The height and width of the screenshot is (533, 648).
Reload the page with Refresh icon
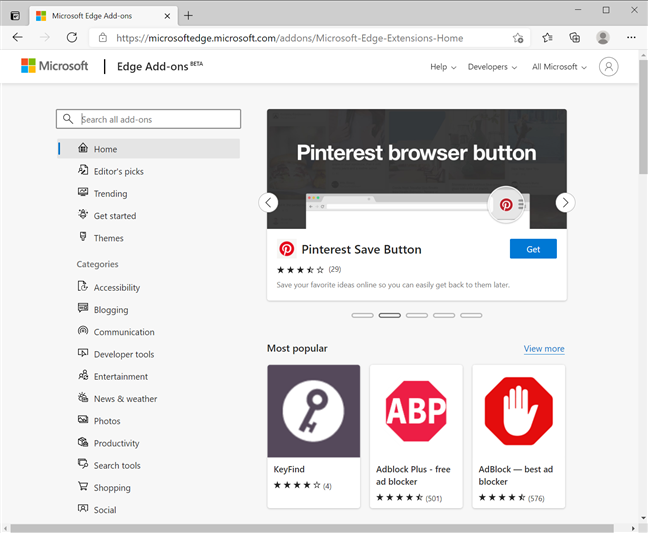pyautogui.click(x=72, y=38)
